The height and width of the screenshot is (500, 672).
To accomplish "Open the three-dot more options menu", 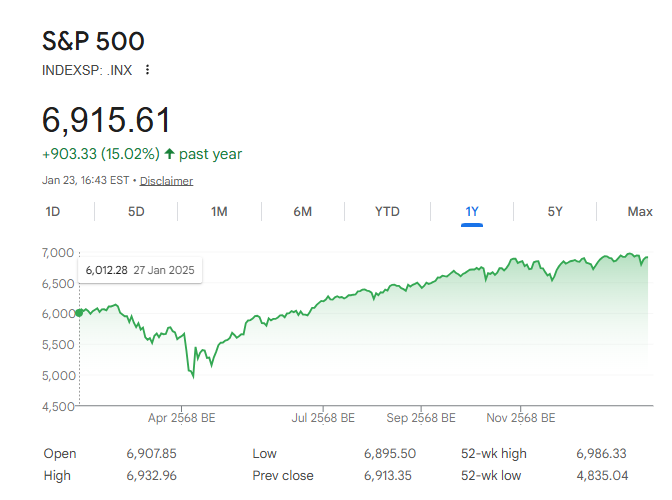I will tap(148, 70).
